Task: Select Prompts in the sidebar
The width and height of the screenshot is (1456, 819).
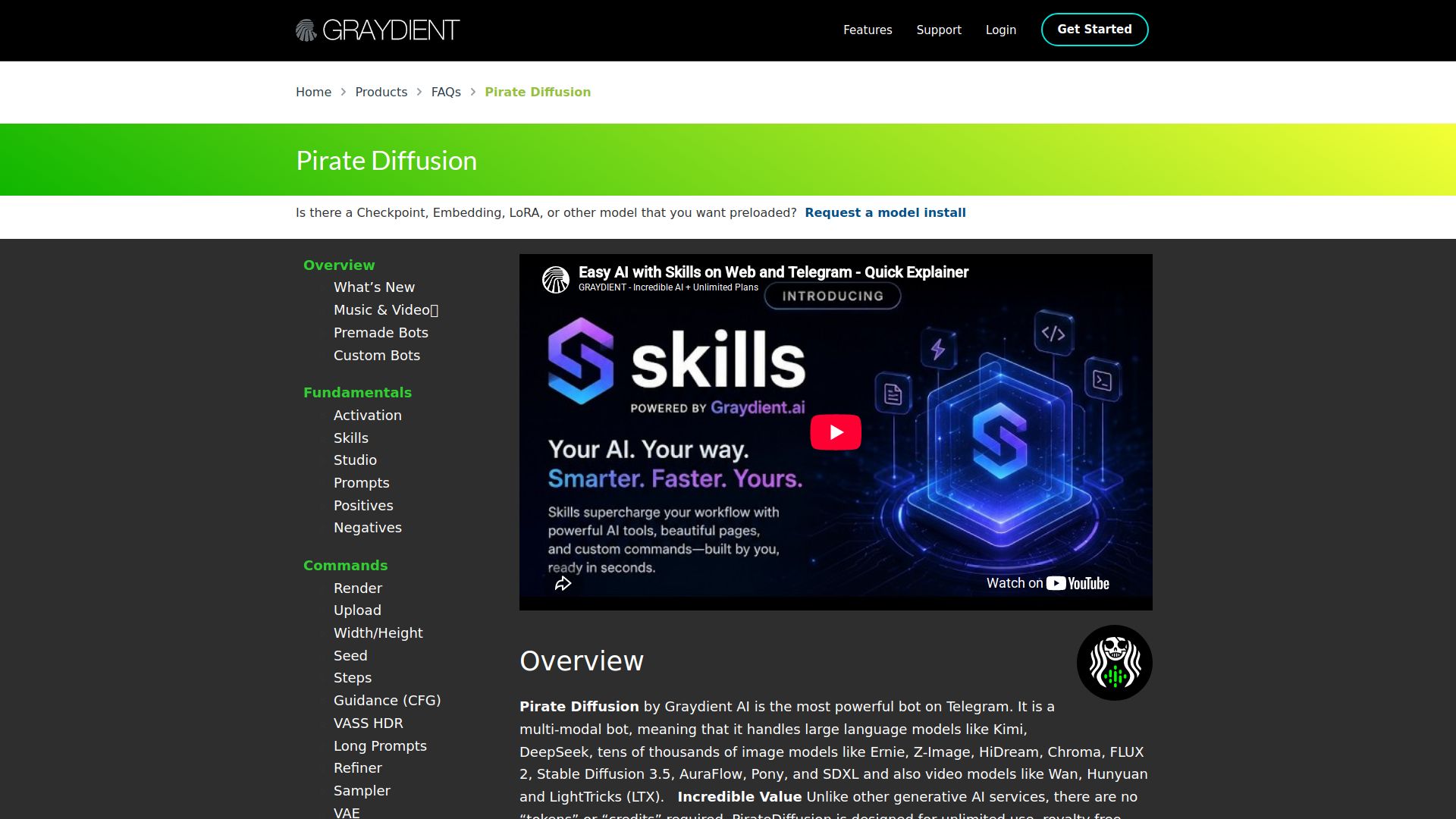Action: click(x=362, y=483)
